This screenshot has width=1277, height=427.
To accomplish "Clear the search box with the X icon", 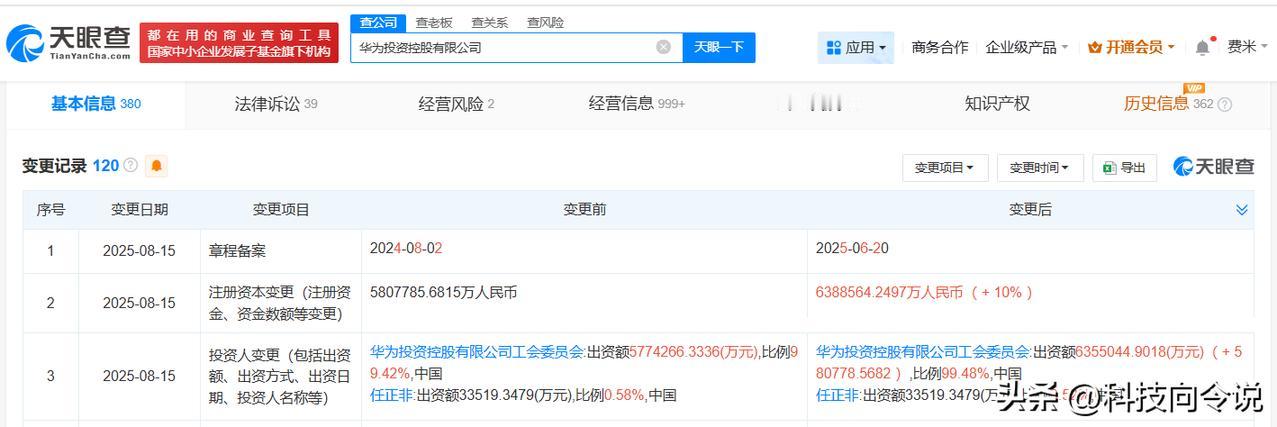I will point(664,47).
